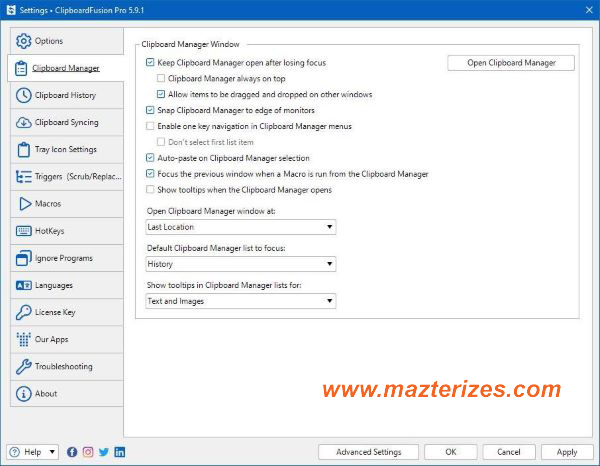Click the License Key icon
This screenshot has height=466, width=600.
pos(23,312)
